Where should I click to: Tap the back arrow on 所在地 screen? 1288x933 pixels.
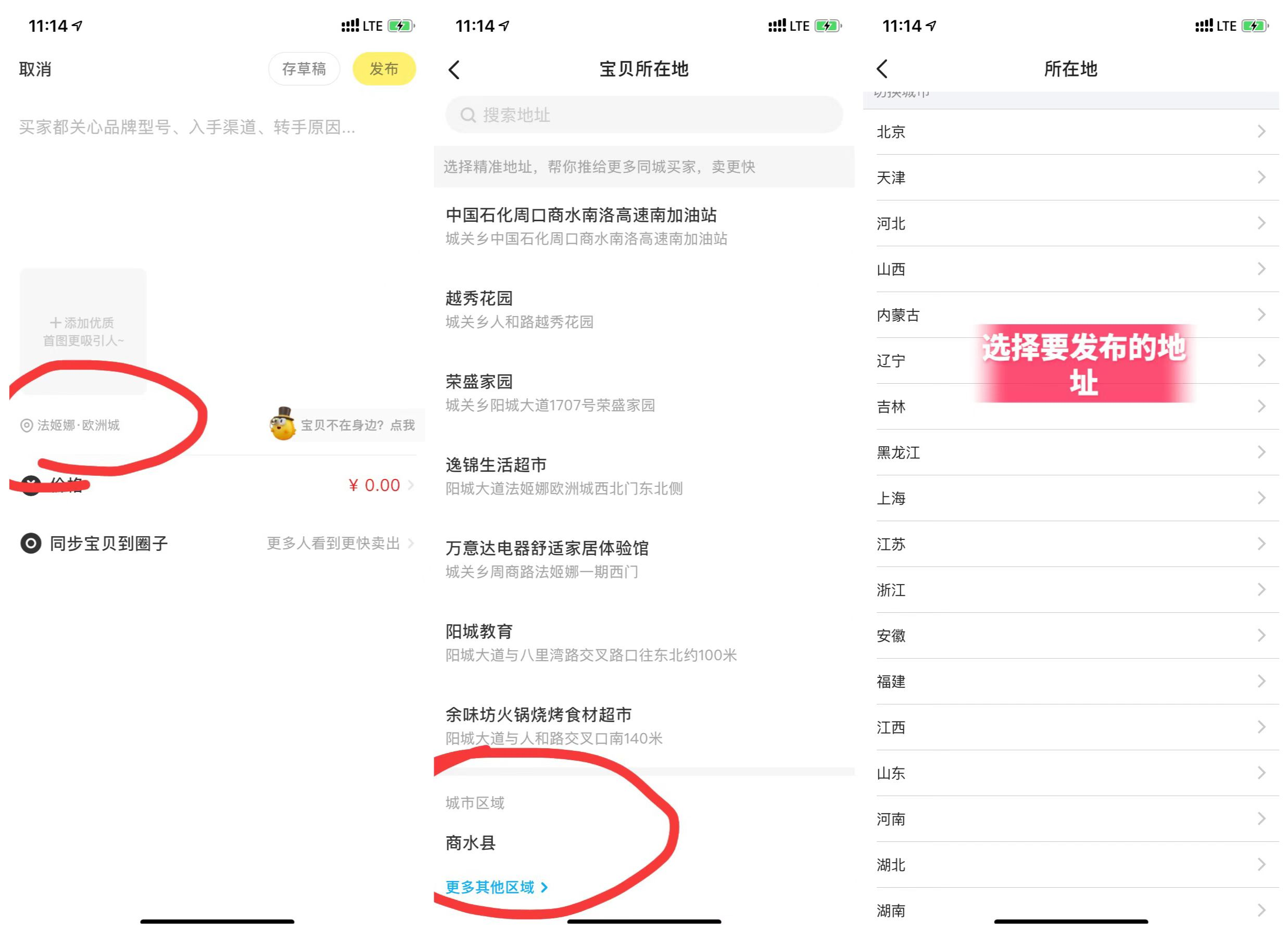coord(882,68)
